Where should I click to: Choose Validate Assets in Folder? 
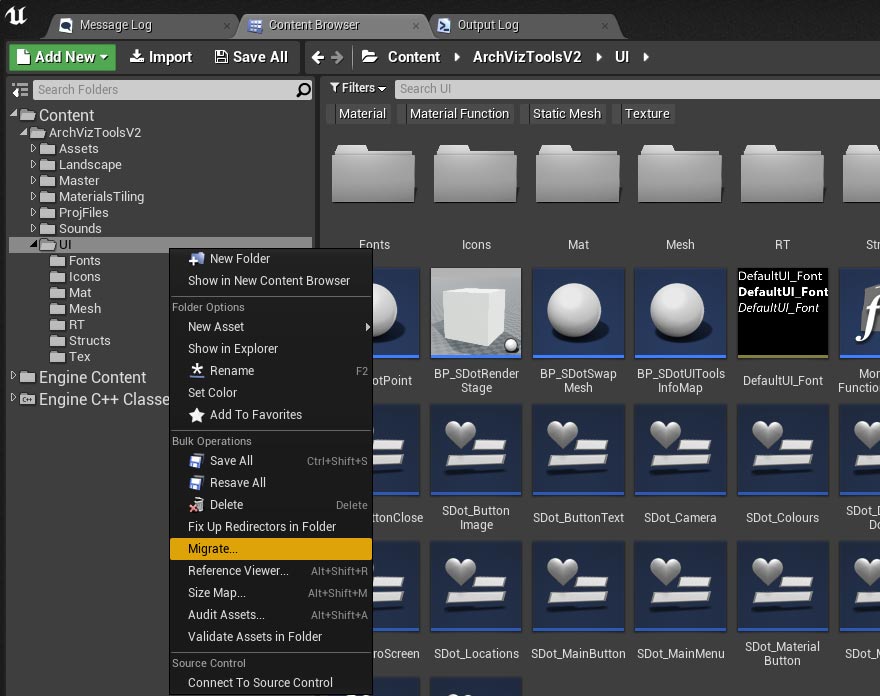pyautogui.click(x=272, y=637)
